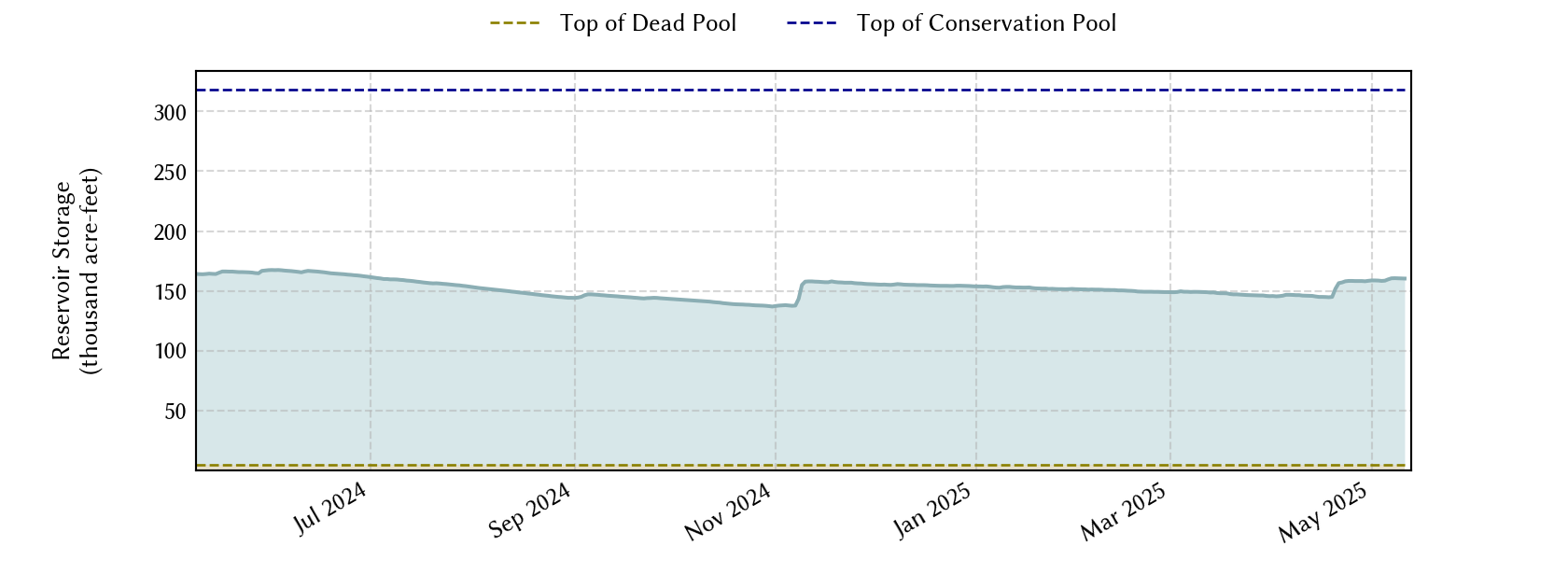Click the navy dashed legend line sample

click(x=813, y=23)
